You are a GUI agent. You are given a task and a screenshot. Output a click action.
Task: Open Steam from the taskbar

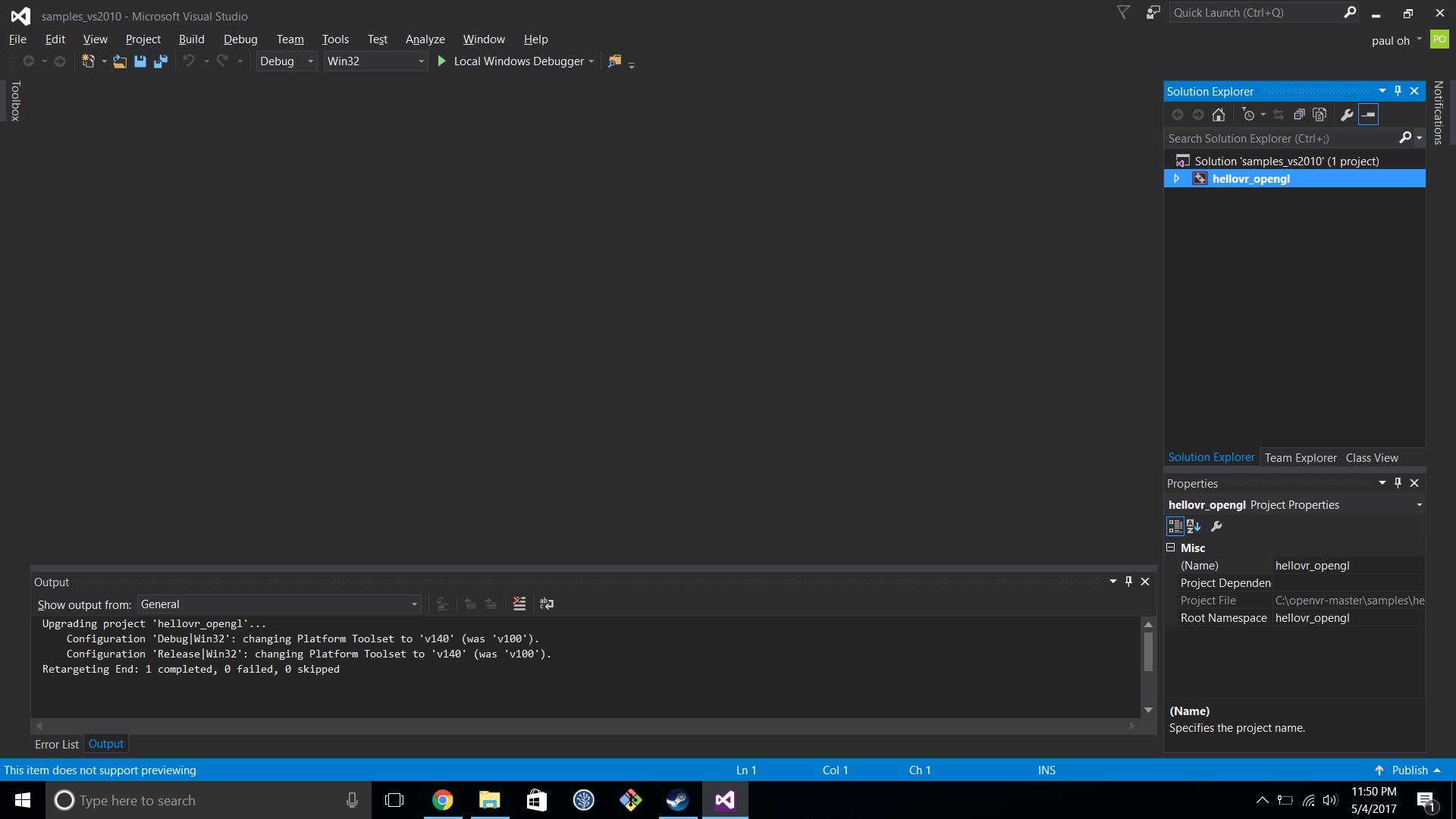(x=677, y=800)
